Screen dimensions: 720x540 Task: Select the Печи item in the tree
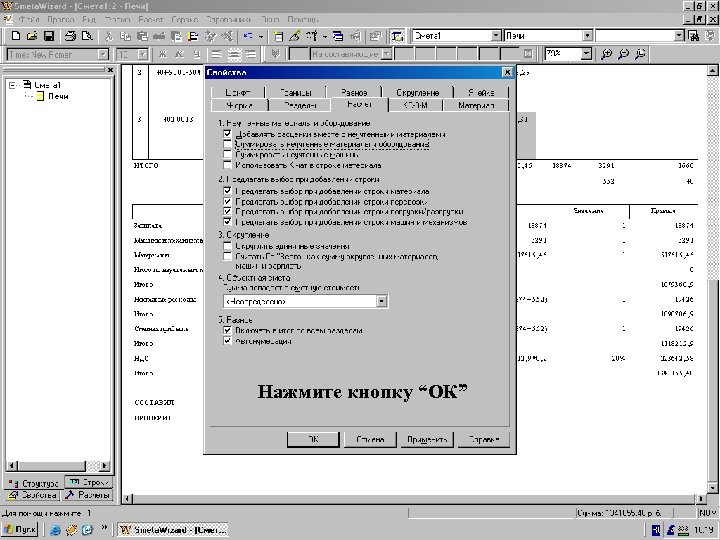58,96
